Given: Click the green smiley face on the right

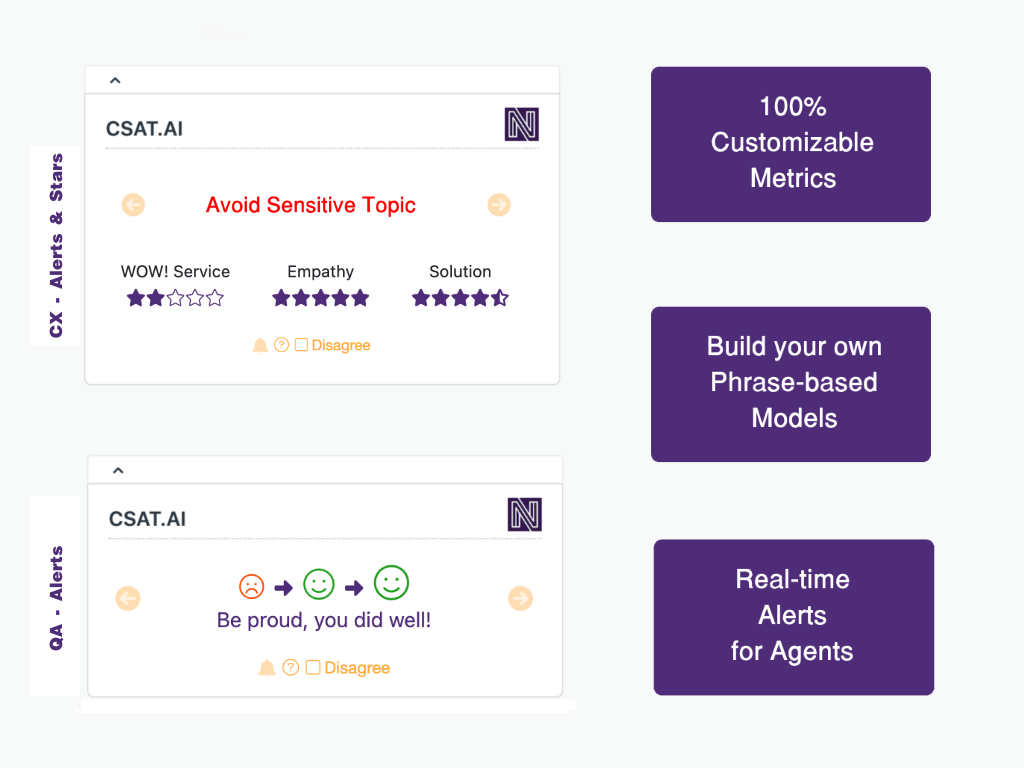Looking at the screenshot, I should coord(391,583).
